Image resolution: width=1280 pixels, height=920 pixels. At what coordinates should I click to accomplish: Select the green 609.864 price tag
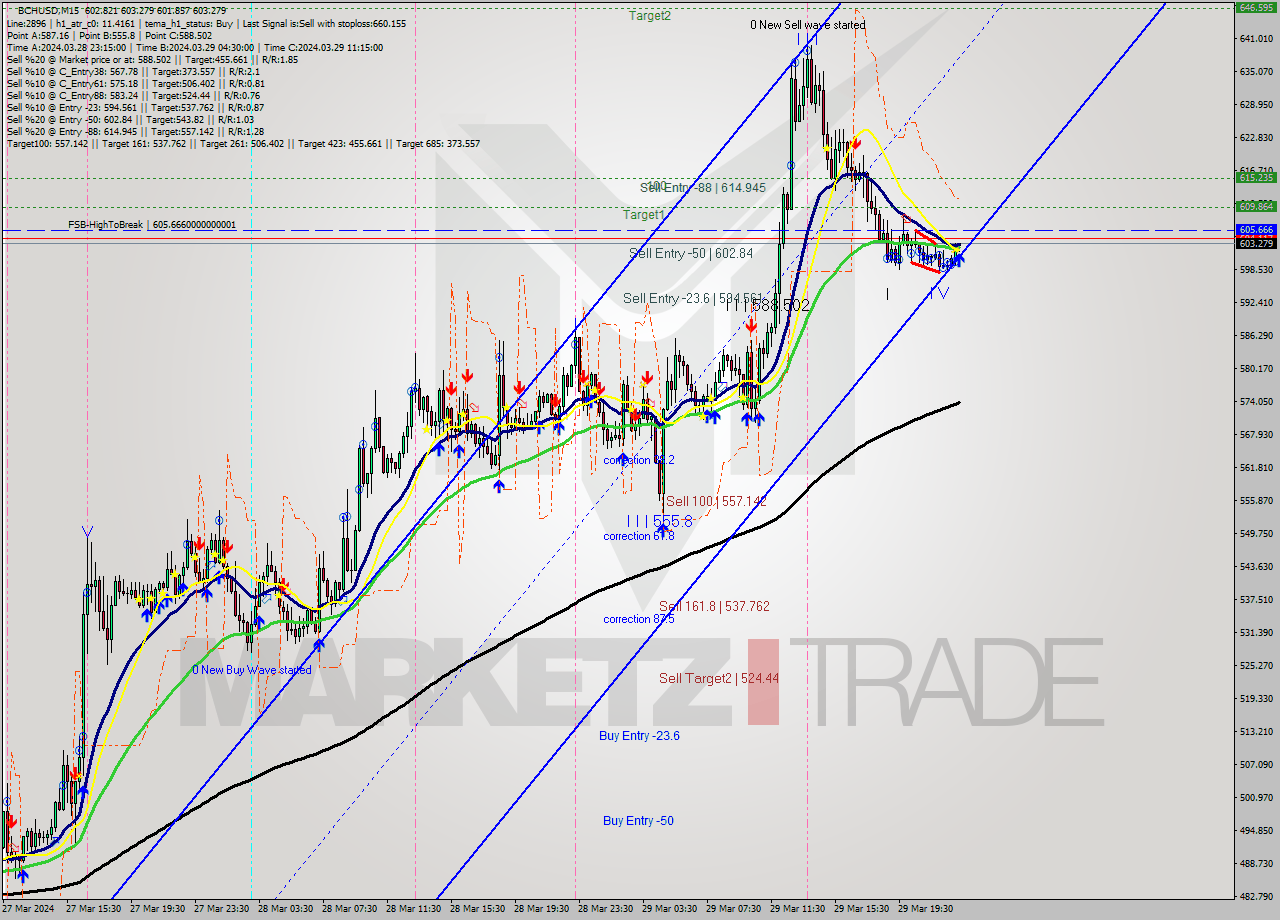[1255, 206]
